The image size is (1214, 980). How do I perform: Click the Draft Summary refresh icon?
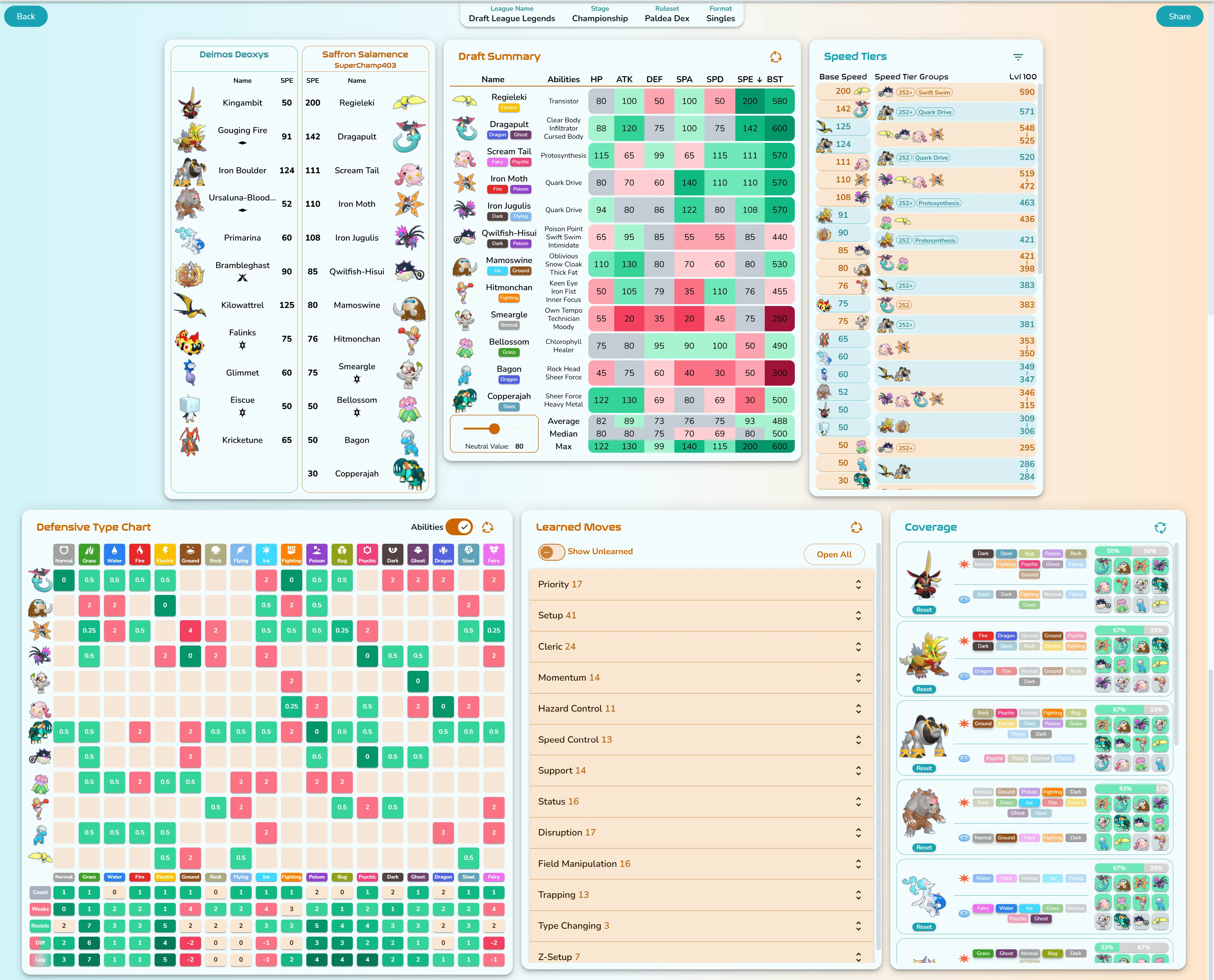click(x=776, y=57)
